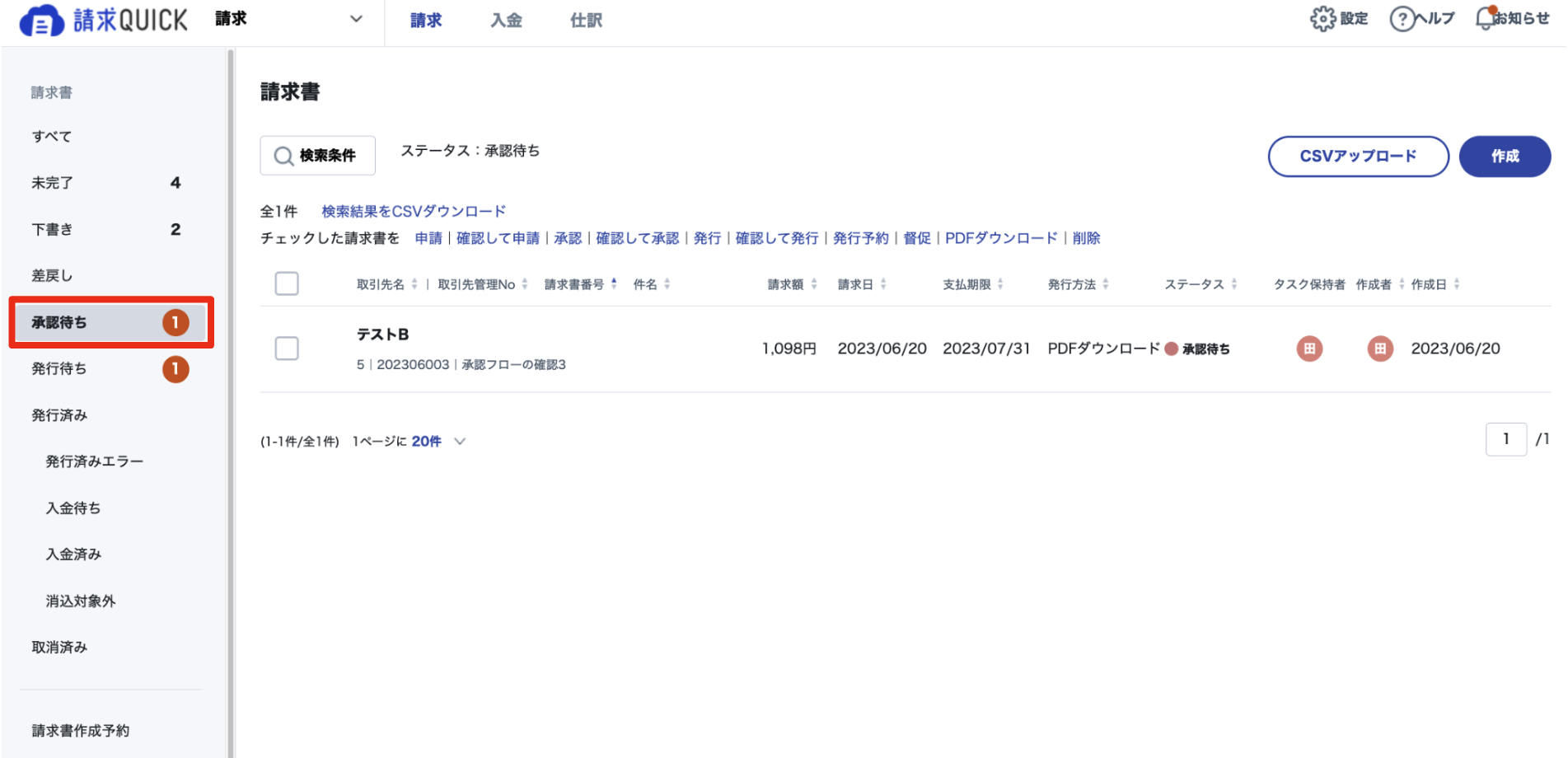1568x758 pixels.
Task: Sort by ステータス arrows
Action: click(1234, 284)
